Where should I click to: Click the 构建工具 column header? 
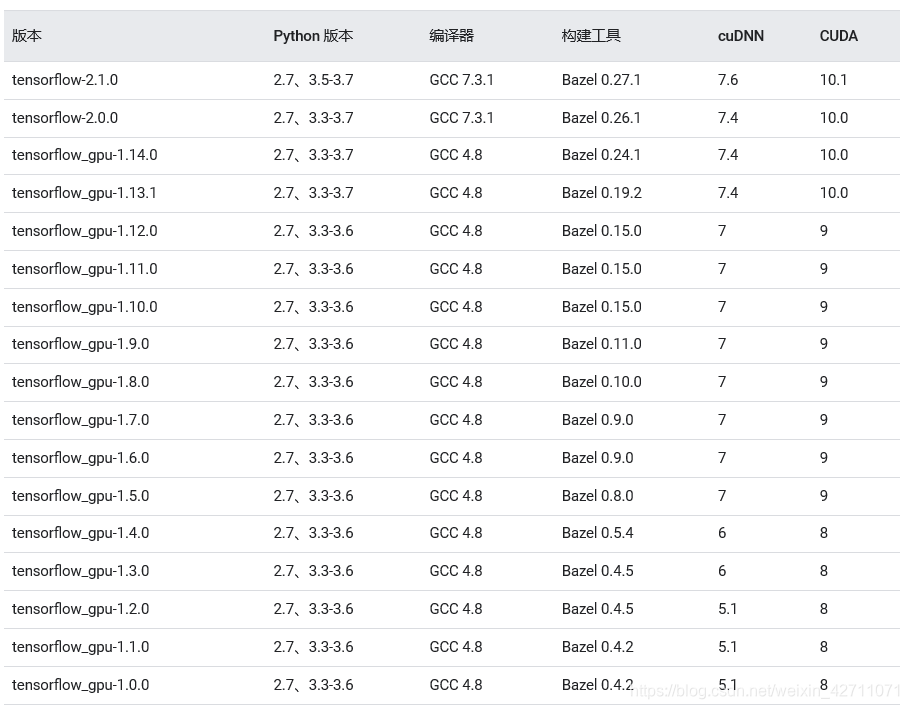tap(591, 36)
